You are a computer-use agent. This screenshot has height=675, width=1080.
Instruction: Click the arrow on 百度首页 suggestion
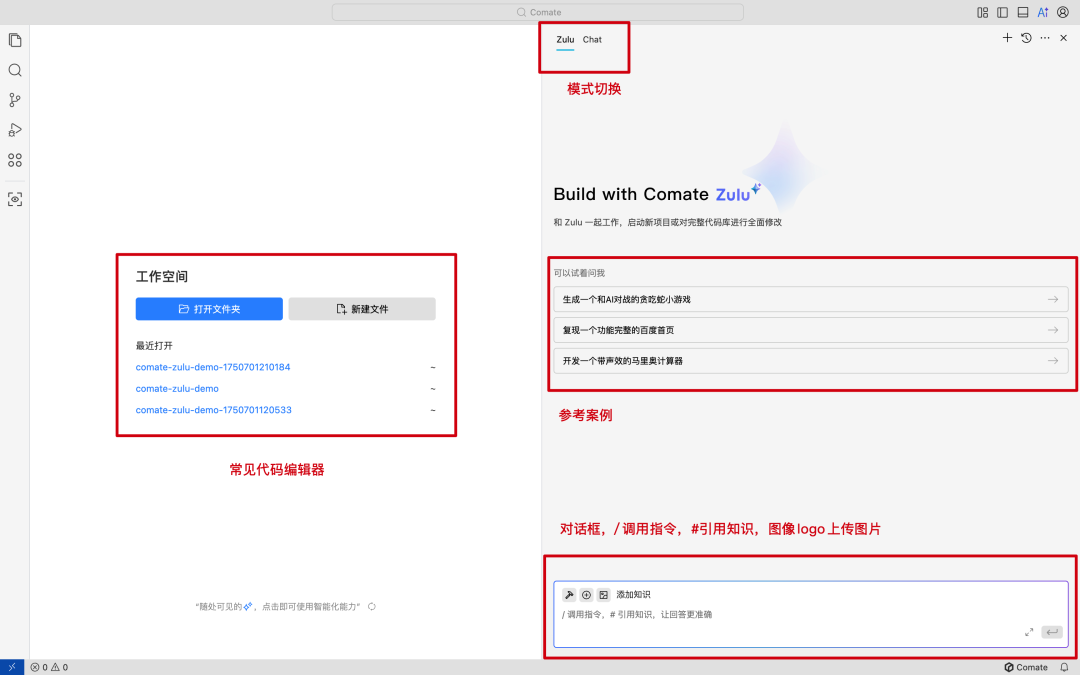click(x=1052, y=331)
